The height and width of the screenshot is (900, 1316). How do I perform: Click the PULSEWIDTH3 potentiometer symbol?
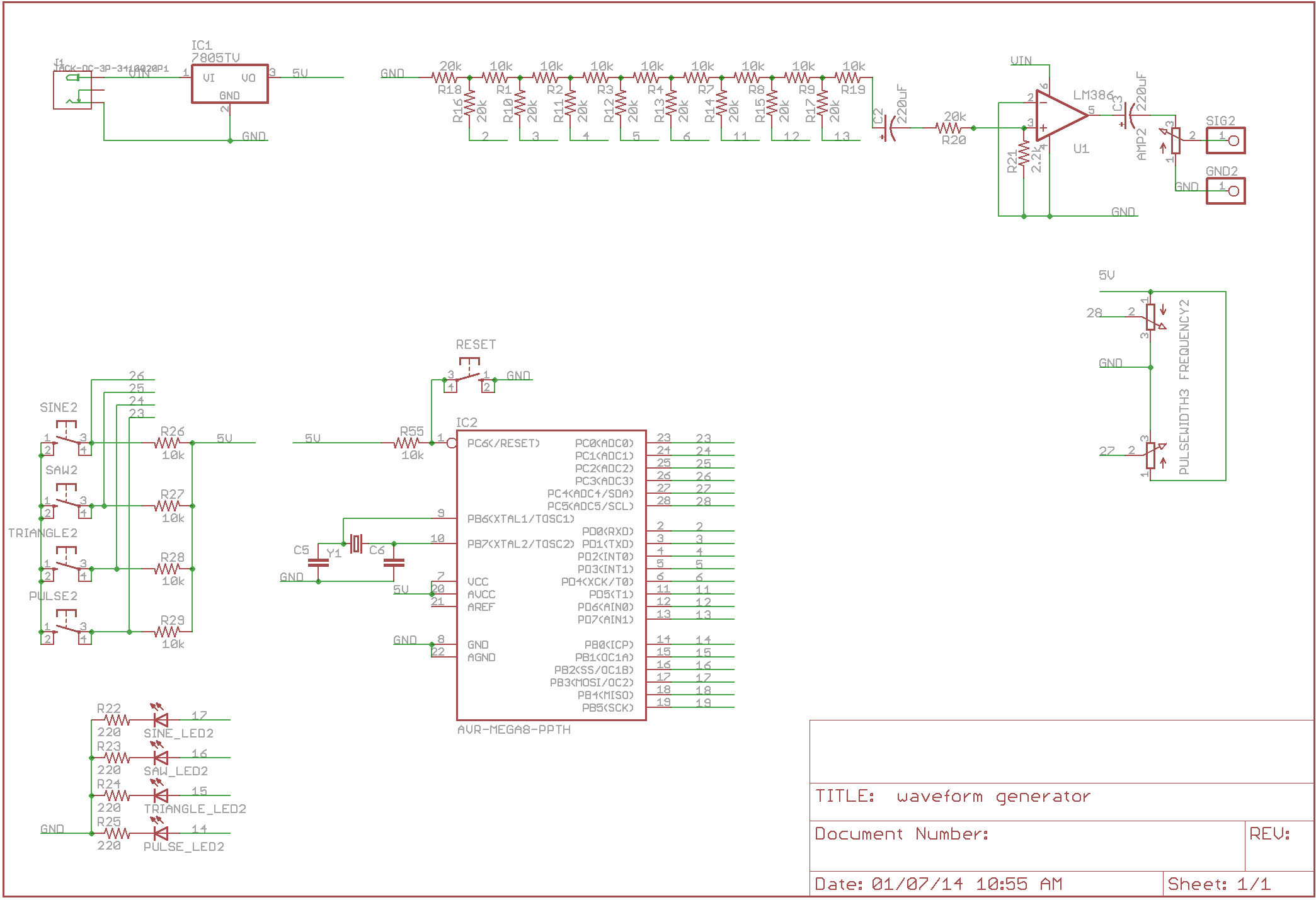(1151, 455)
